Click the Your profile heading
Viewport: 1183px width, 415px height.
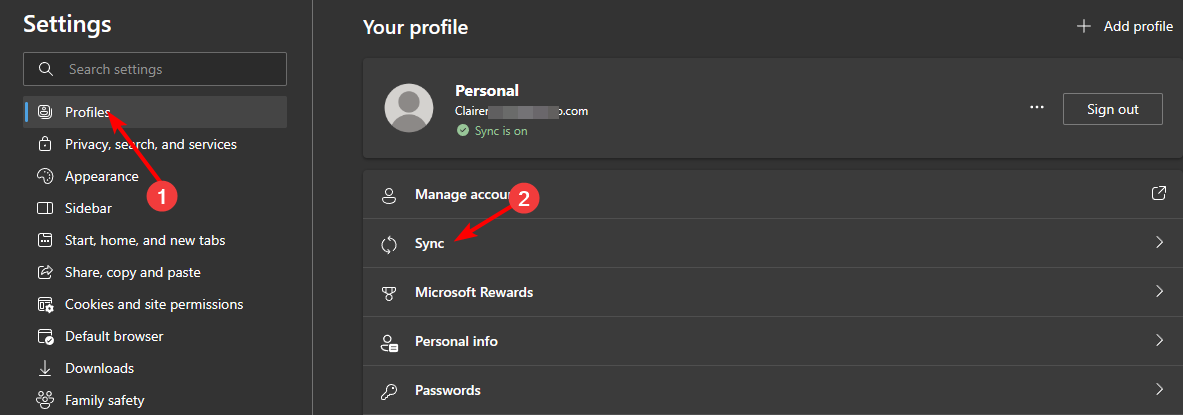coord(416,28)
